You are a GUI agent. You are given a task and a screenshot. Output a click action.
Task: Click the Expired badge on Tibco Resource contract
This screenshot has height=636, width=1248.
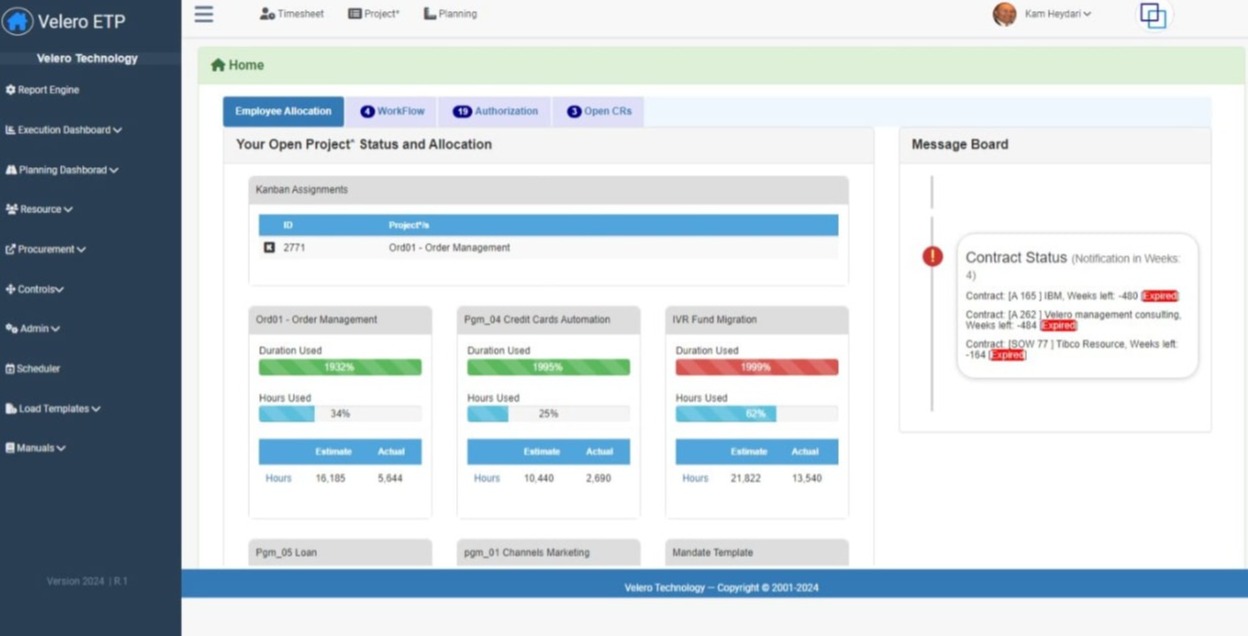click(x=1008, y=355)
